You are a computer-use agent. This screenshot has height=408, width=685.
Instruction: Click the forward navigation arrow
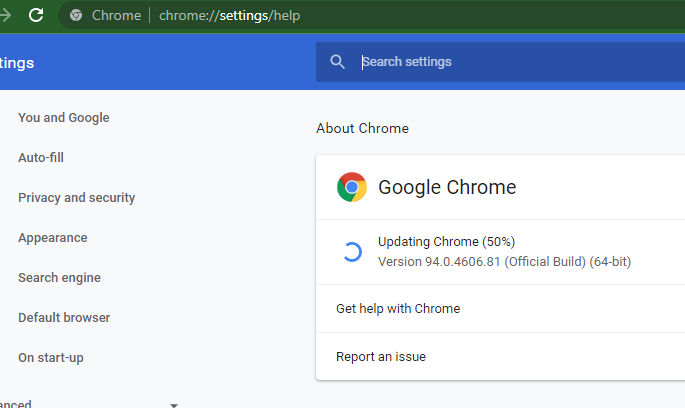[x=5, y=15]
